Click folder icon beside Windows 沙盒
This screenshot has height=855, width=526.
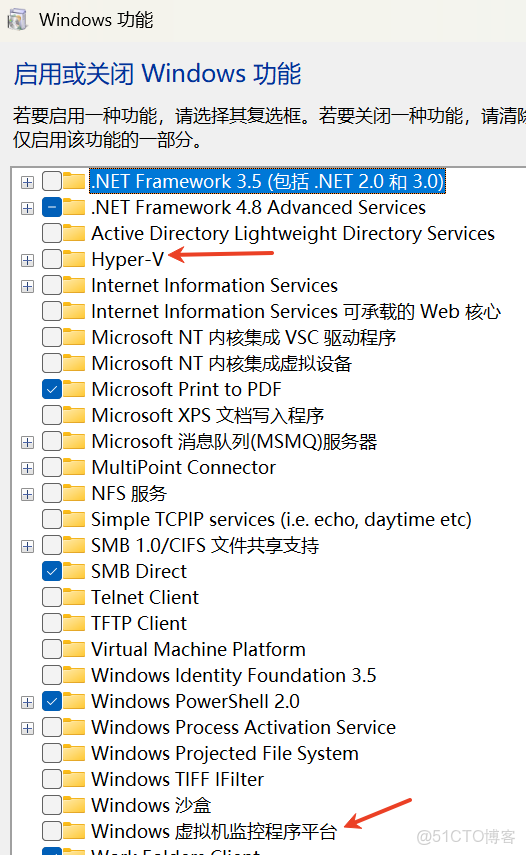click(x=74, y=805)
